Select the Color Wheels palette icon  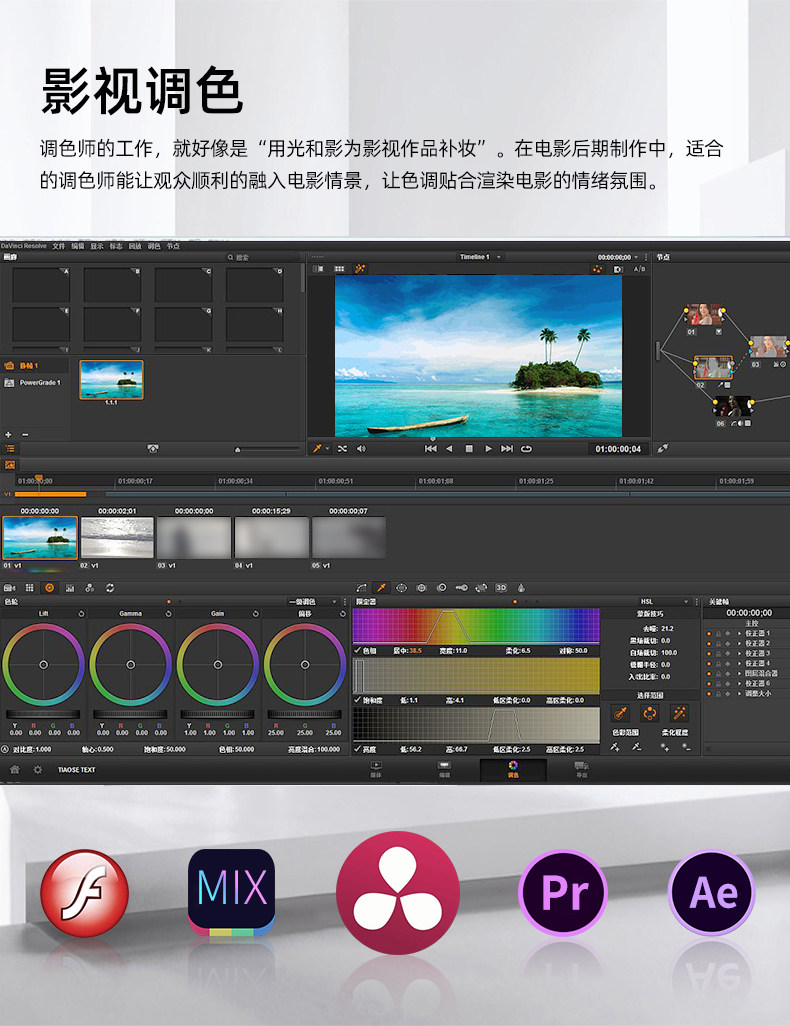(50, 588)
